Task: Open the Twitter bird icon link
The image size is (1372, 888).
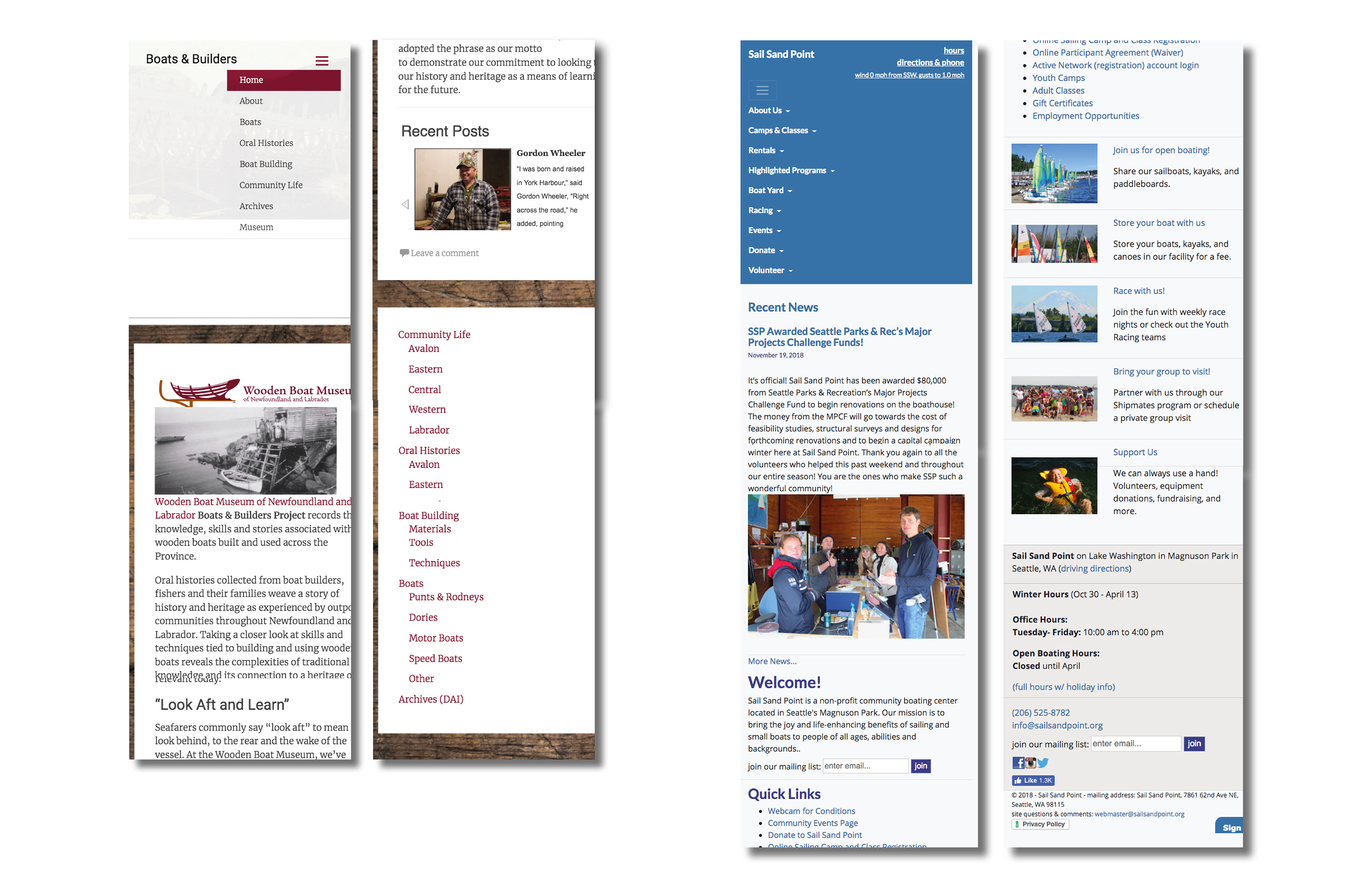Action: click(x=1043, y=763)
